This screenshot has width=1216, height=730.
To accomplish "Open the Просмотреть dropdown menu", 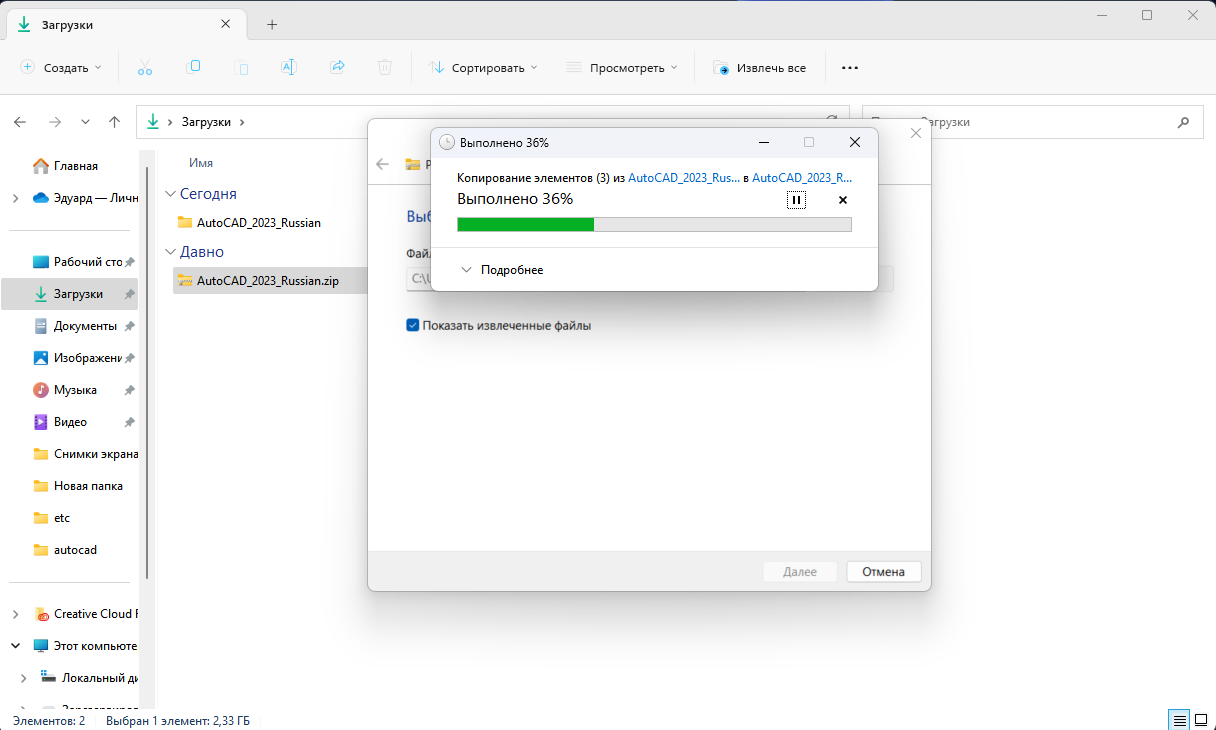I will point(622,68).
